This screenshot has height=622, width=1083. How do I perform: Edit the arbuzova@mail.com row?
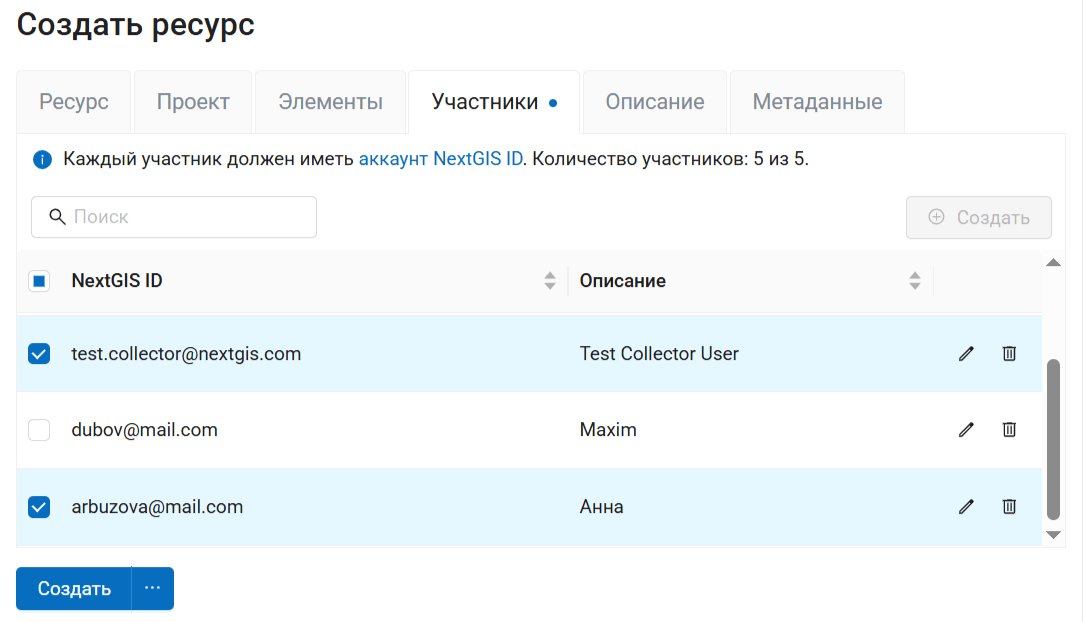[965, 507]
